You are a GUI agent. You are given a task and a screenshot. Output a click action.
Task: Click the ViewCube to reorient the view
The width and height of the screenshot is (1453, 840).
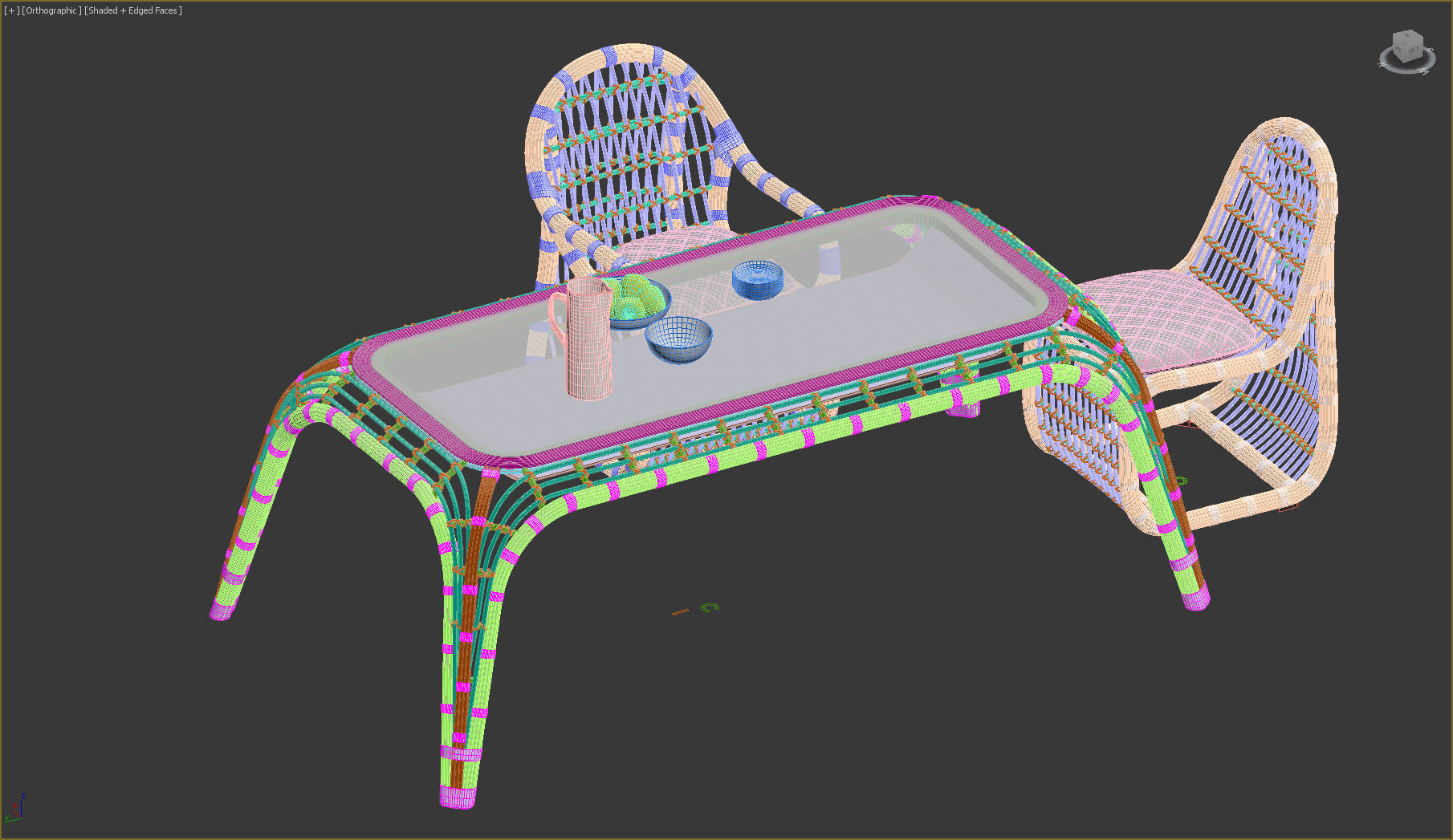1406,46
